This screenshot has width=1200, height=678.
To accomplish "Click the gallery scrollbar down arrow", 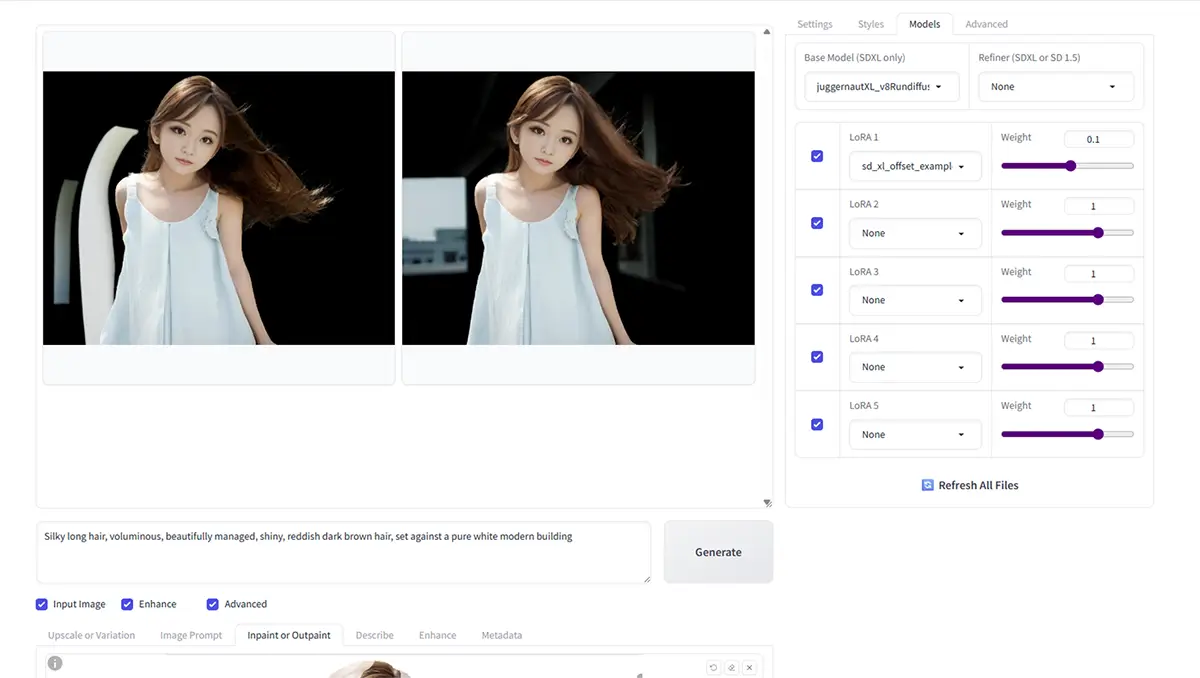I will (x=767, y=503).
